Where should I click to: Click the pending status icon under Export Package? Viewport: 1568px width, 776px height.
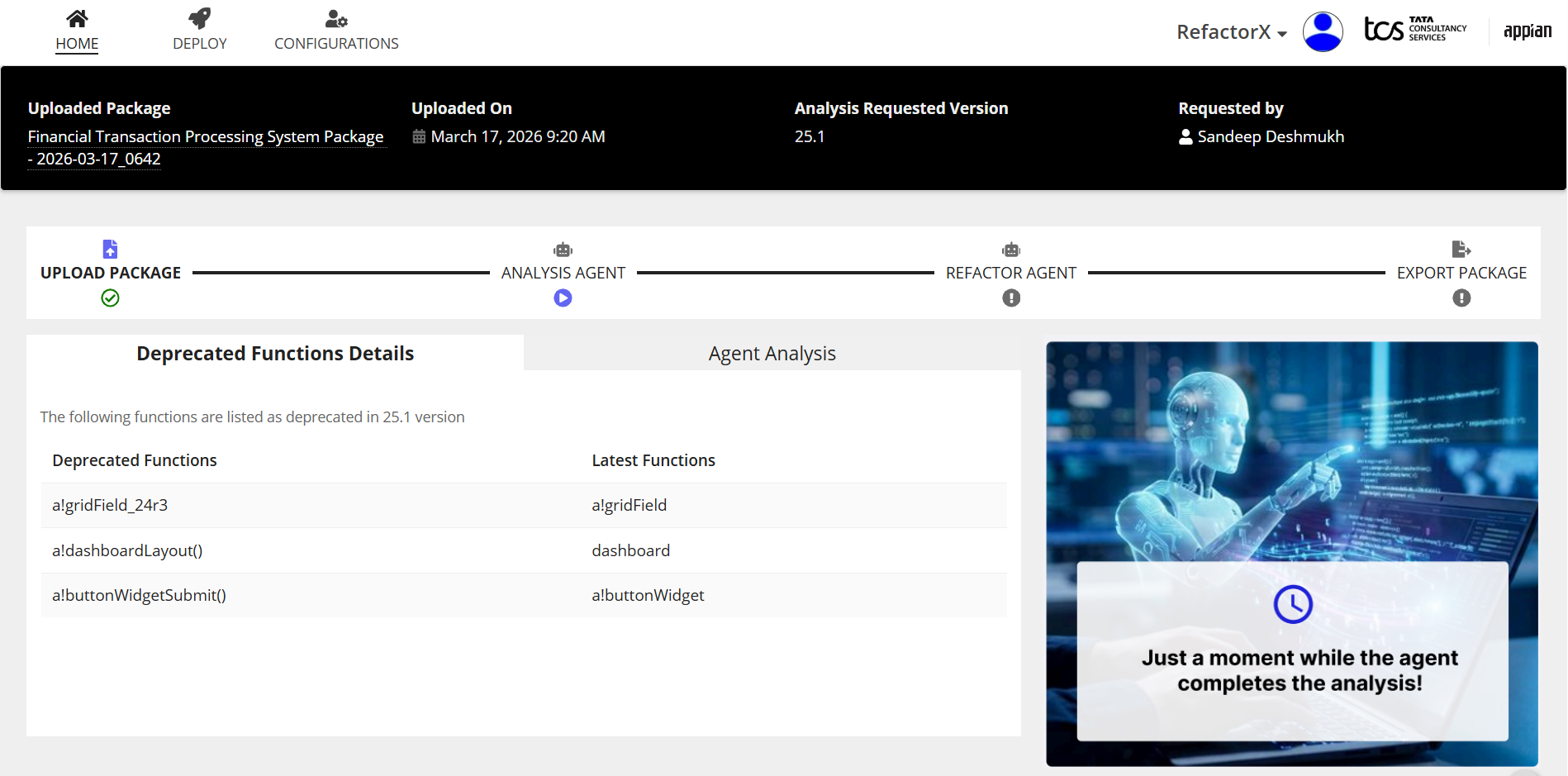coord(1461,298)
